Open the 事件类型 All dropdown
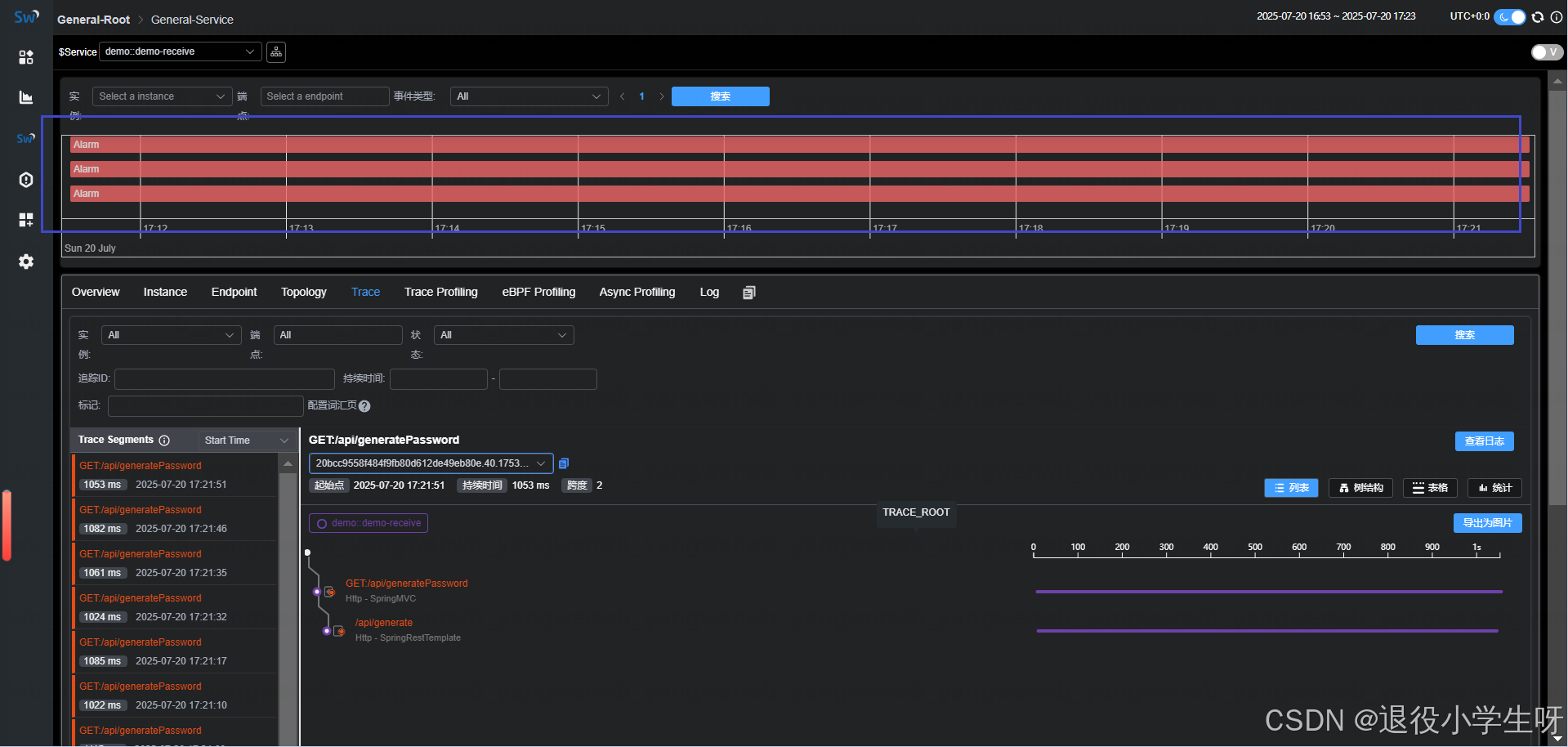 coord(529,96)
